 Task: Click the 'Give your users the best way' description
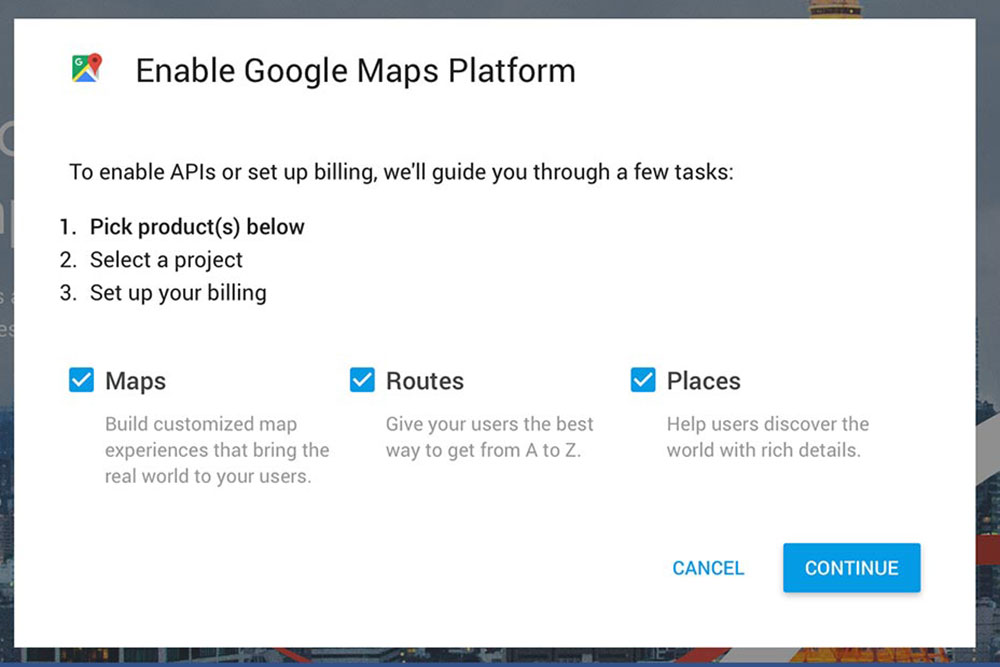point(489,437)
